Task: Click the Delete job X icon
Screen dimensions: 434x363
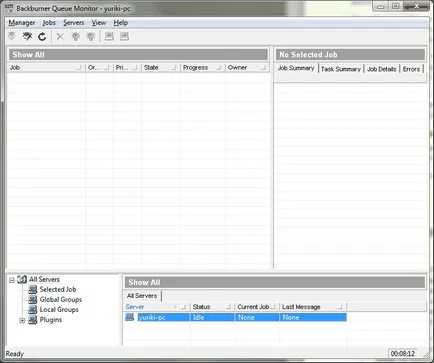Action: point(60,36)
